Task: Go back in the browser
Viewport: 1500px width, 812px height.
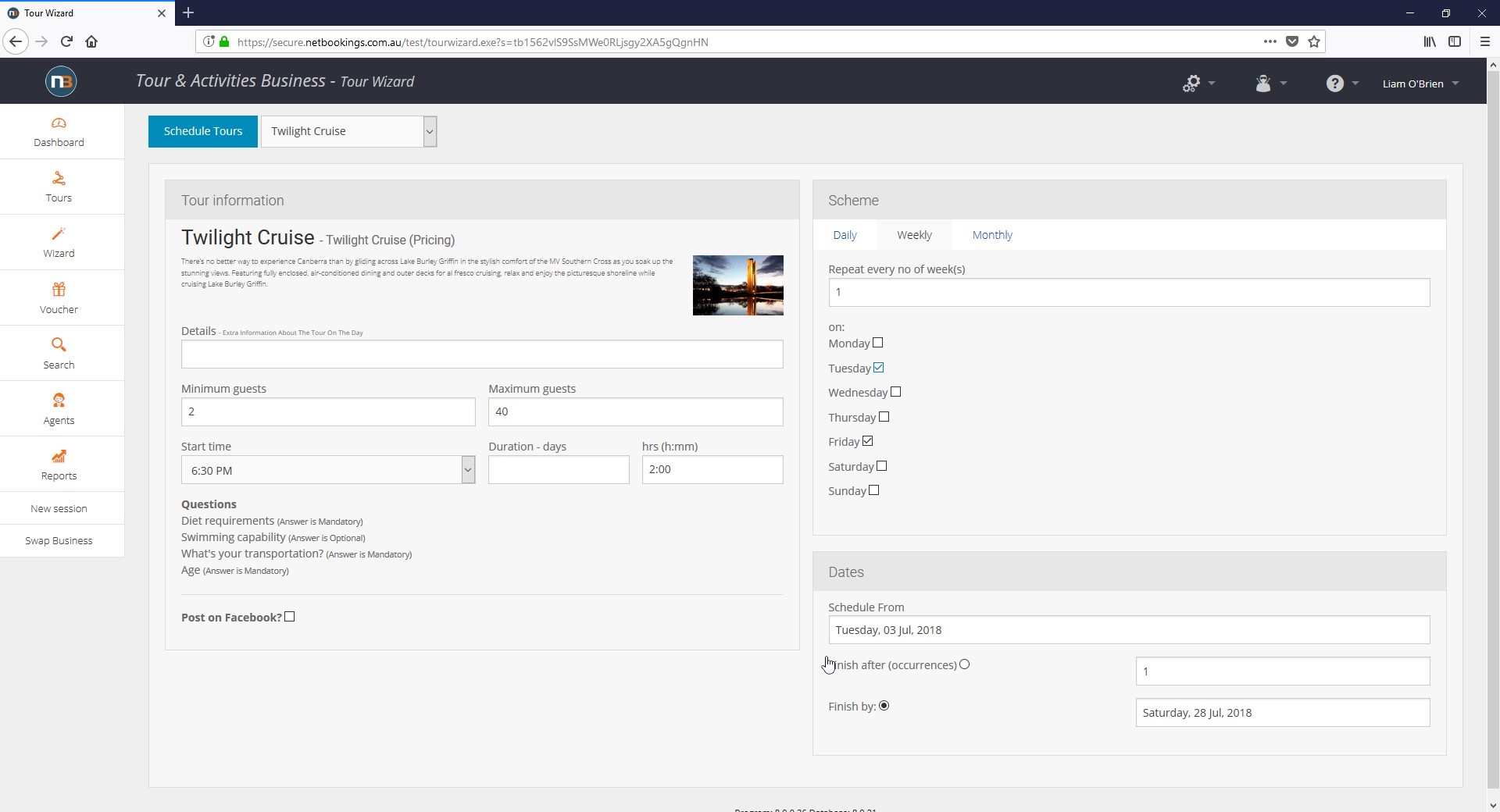Action: (16, 41)
